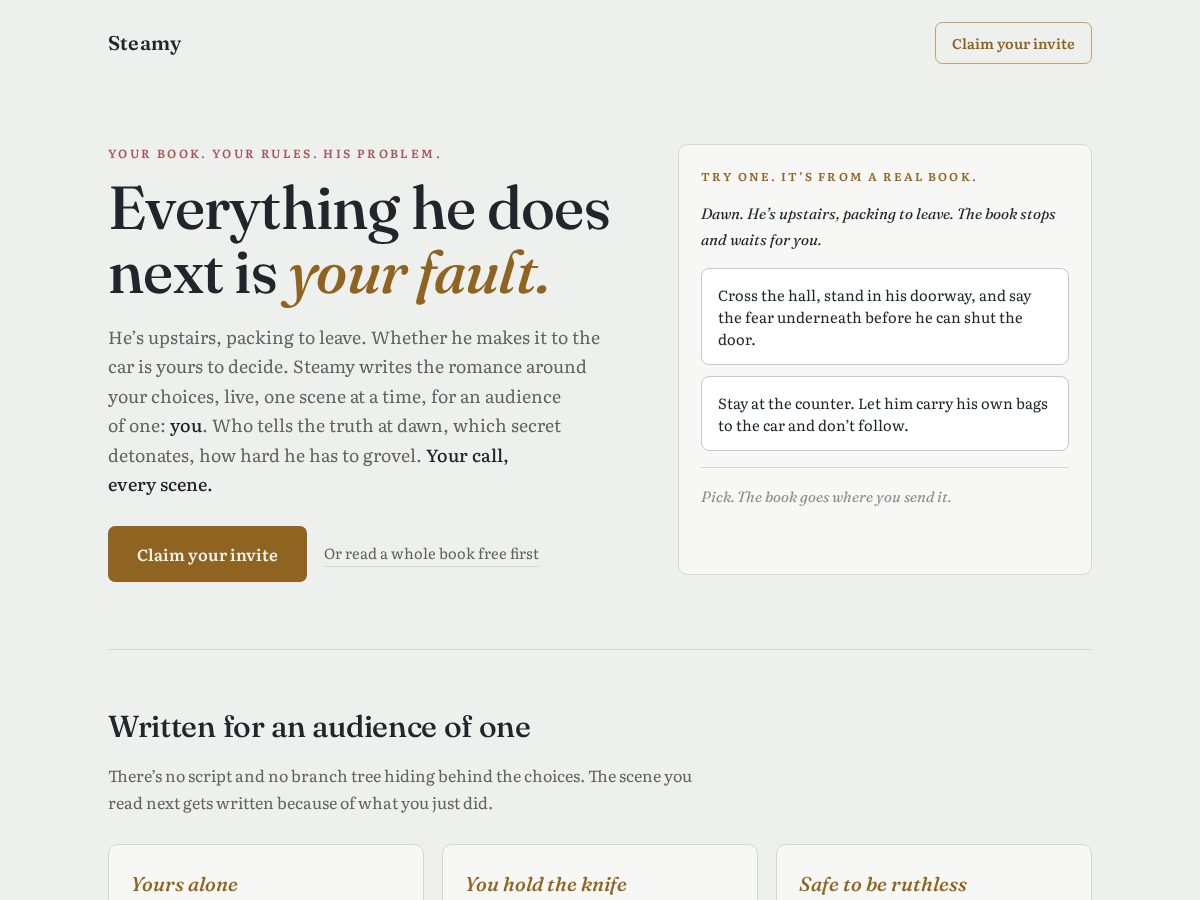The height and width of the screenshot is (900, 1200).
Task: Choose 'Stay at the counter' option
Action: [x=885, y=414]
